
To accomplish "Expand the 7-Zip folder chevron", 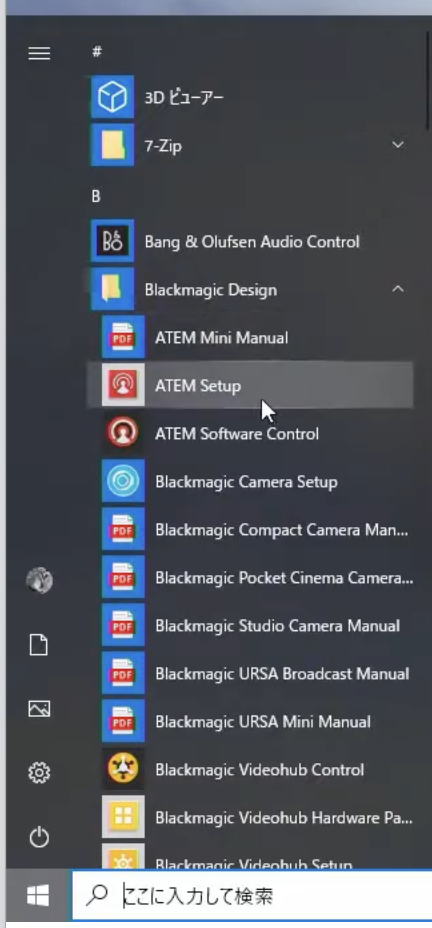I will (398, 144).
